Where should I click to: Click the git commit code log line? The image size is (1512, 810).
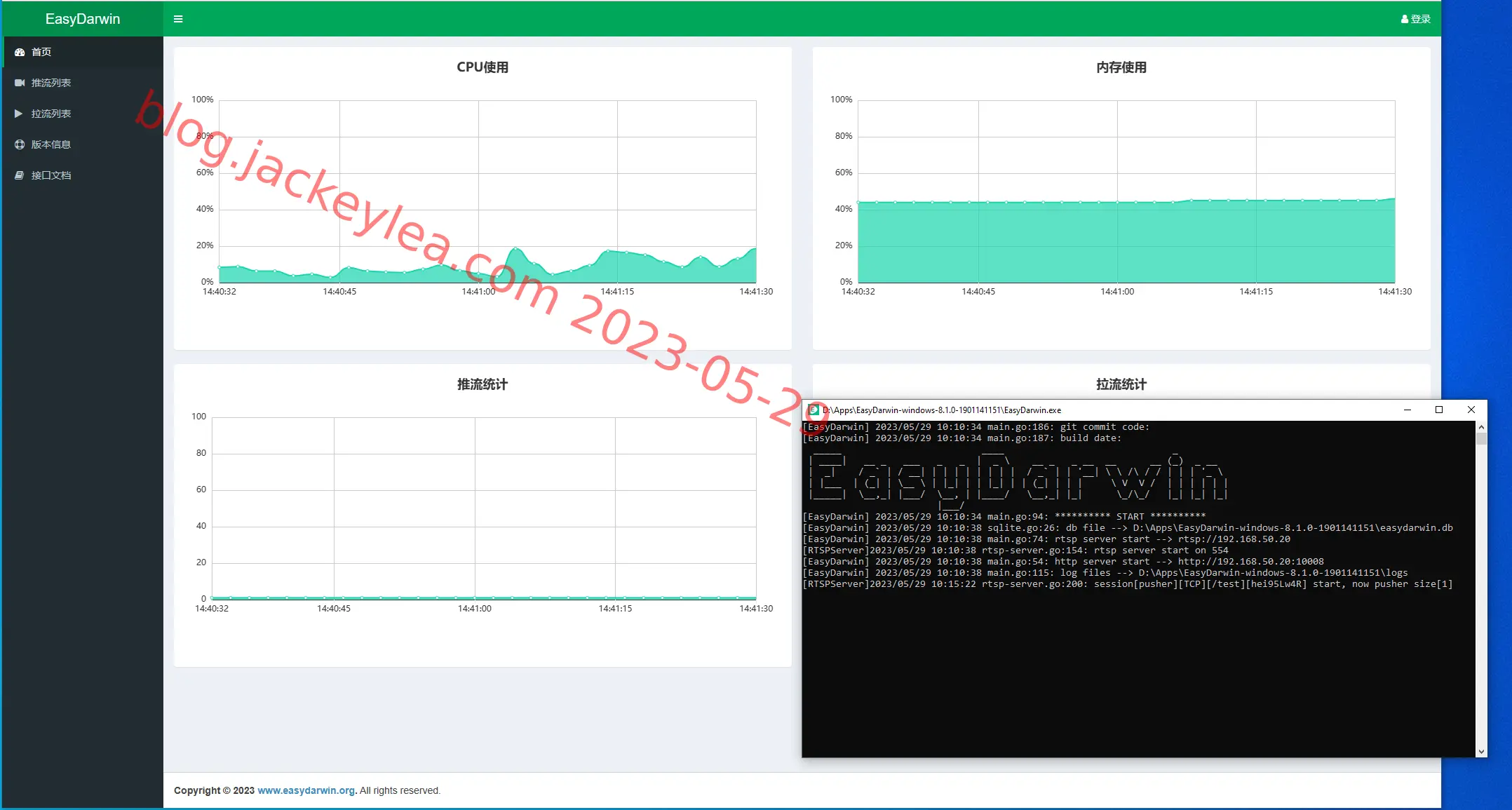(x=976, y=427)
